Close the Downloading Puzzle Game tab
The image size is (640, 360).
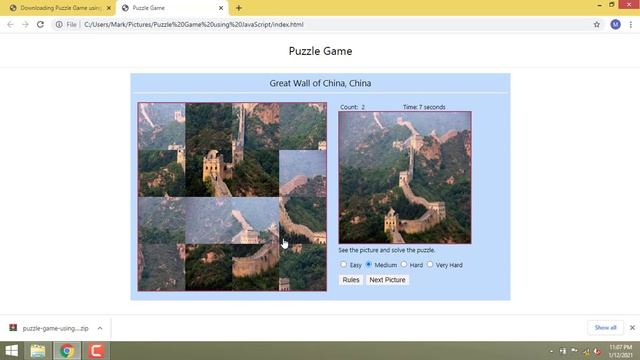click(109, 8)
